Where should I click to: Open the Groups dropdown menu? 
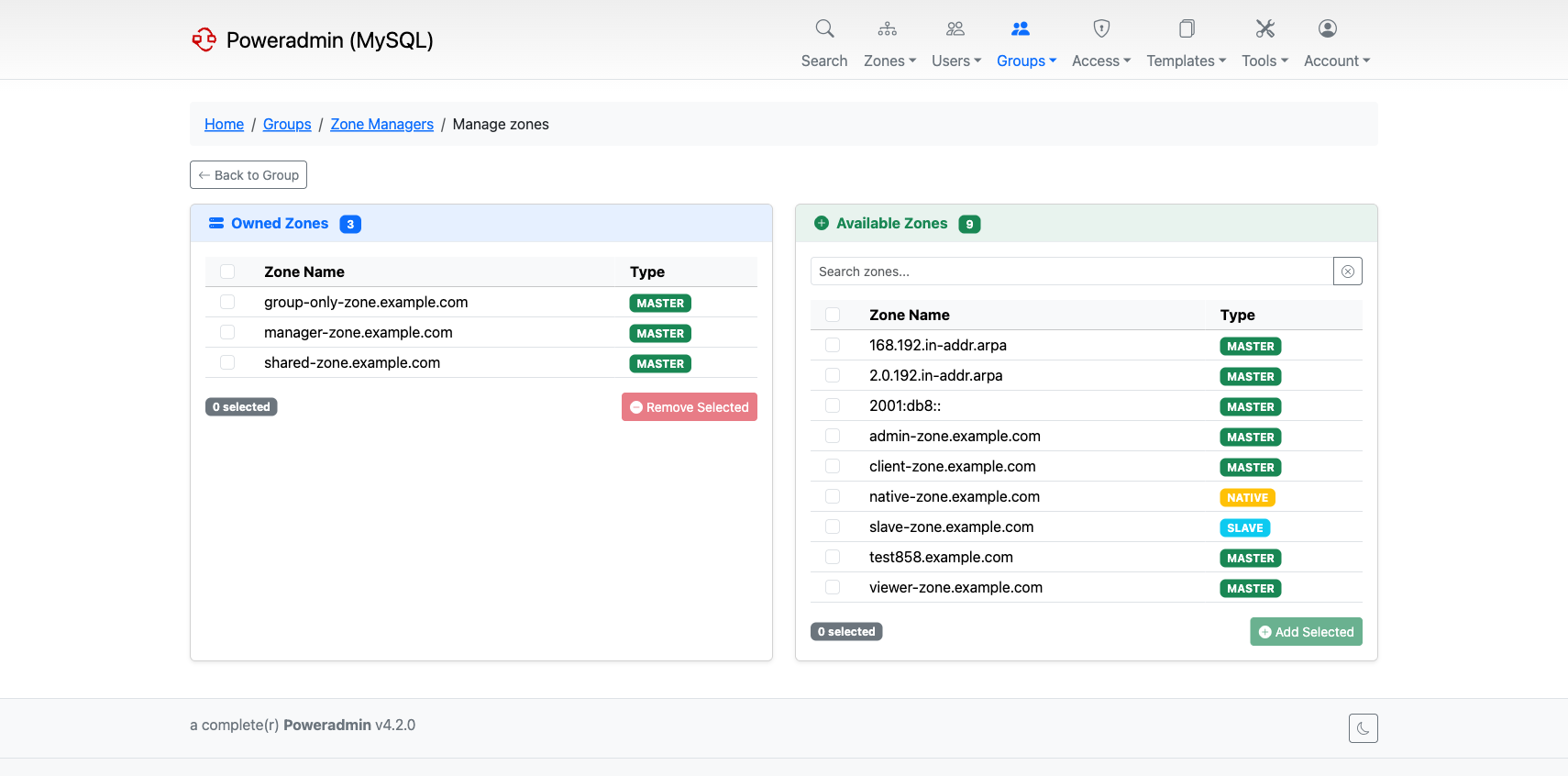tap(1026, 61)
